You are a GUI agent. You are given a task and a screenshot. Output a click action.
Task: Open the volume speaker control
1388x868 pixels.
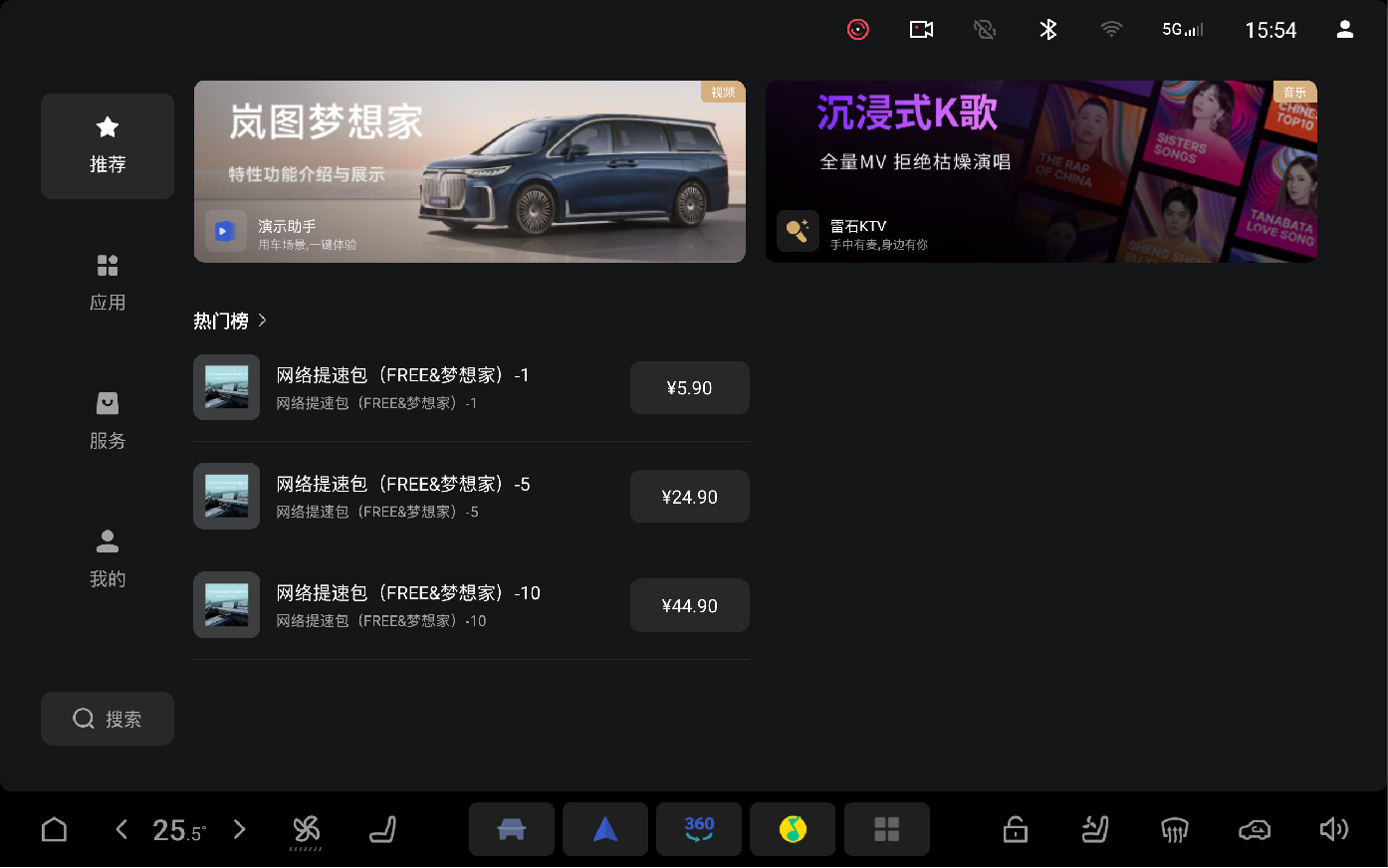pos(1334,829)
